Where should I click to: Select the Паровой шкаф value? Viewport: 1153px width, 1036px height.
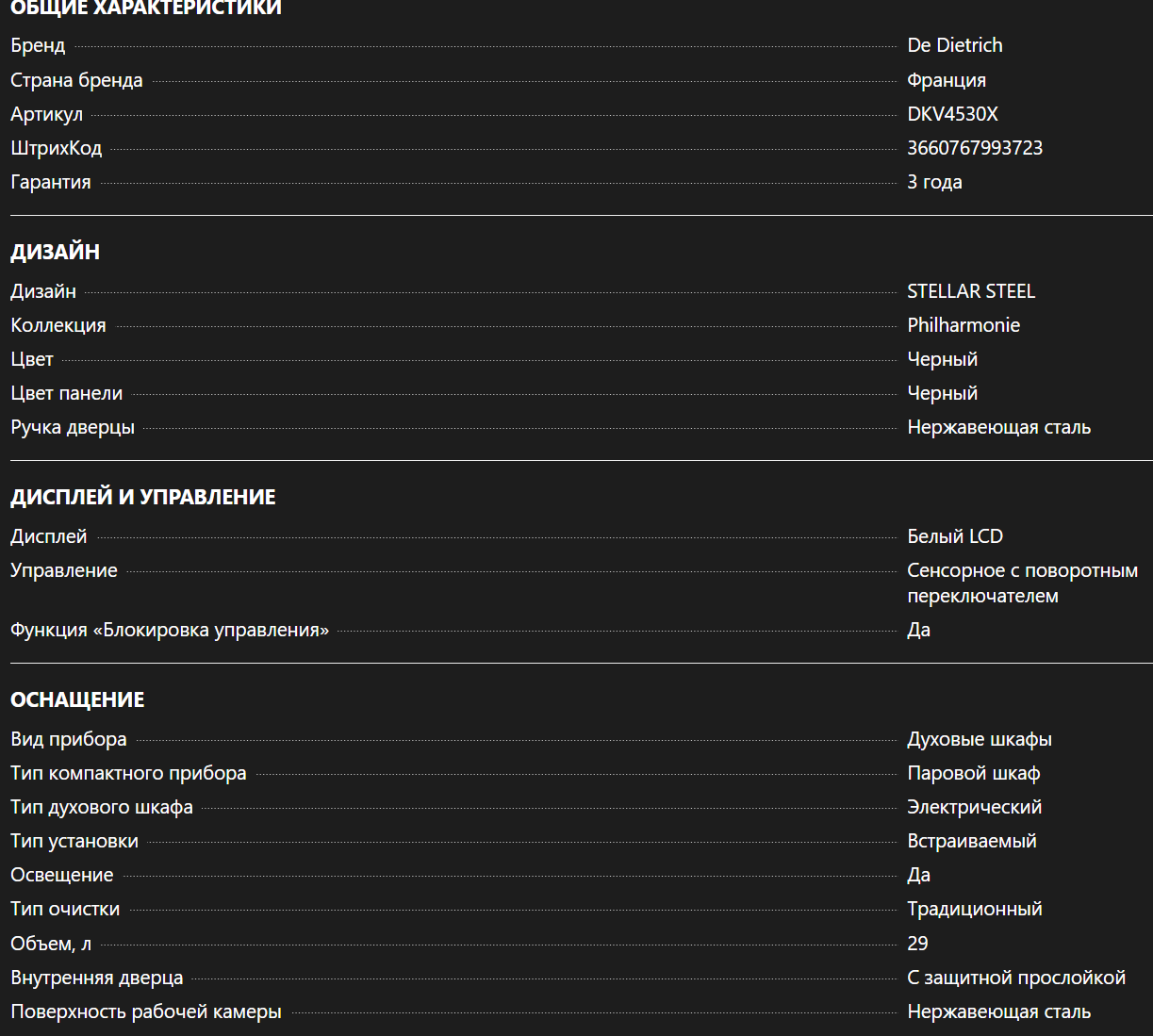tap(973, 773)
